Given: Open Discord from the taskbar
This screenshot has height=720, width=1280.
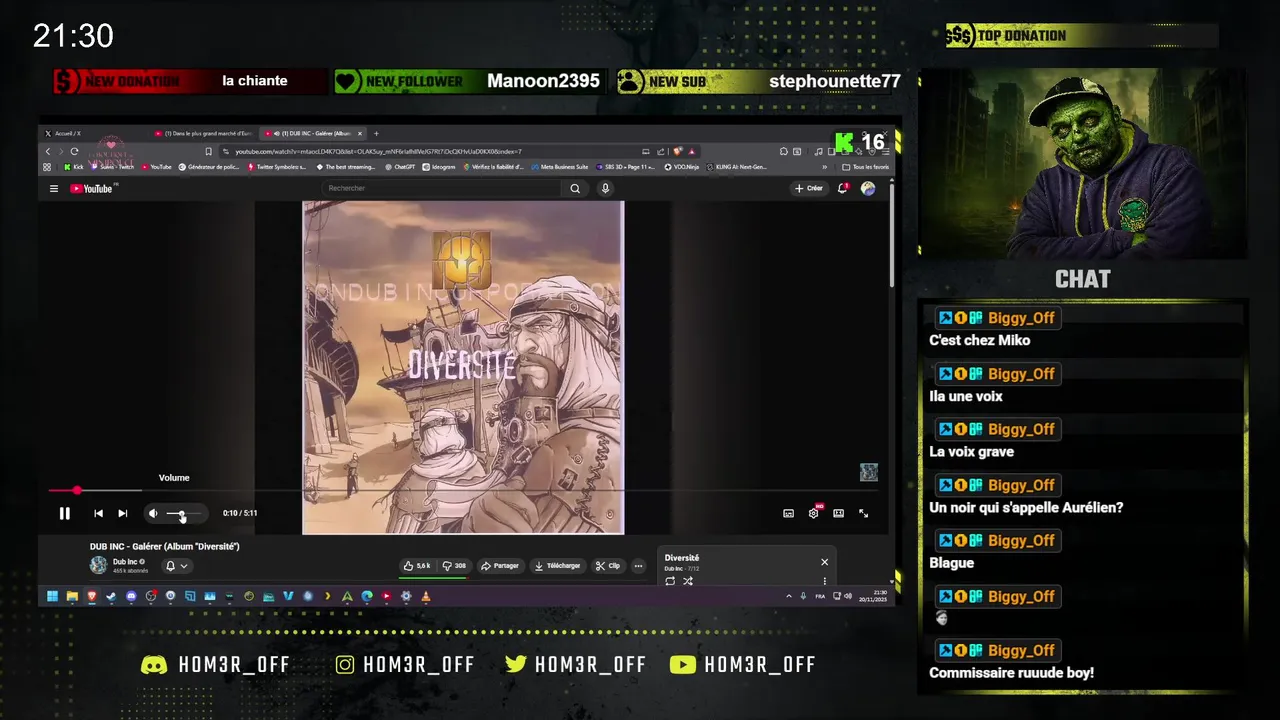Looking at the screenshot, I should (131, 596).
